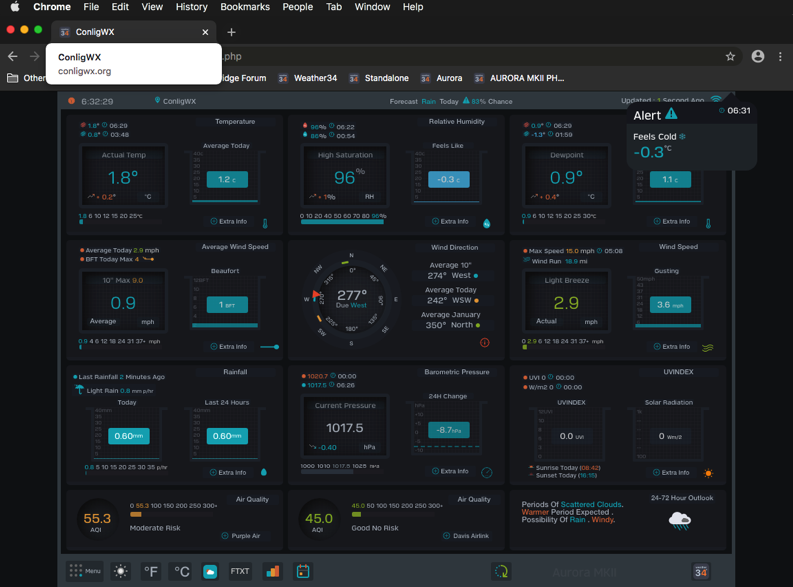Click the Feels Cold -0.3°C alert value
Screen dimensions: 793x587
[x=653, y=152]
